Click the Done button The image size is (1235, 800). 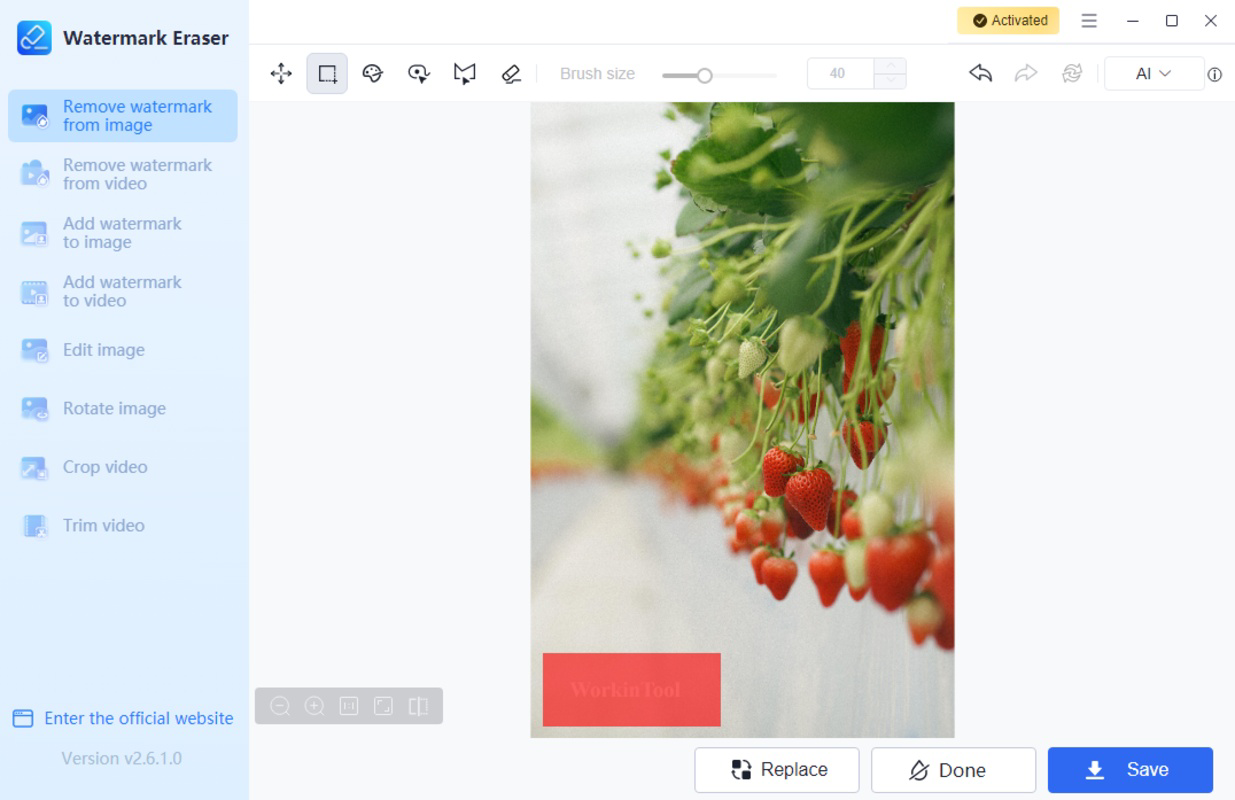coord(953,770)
